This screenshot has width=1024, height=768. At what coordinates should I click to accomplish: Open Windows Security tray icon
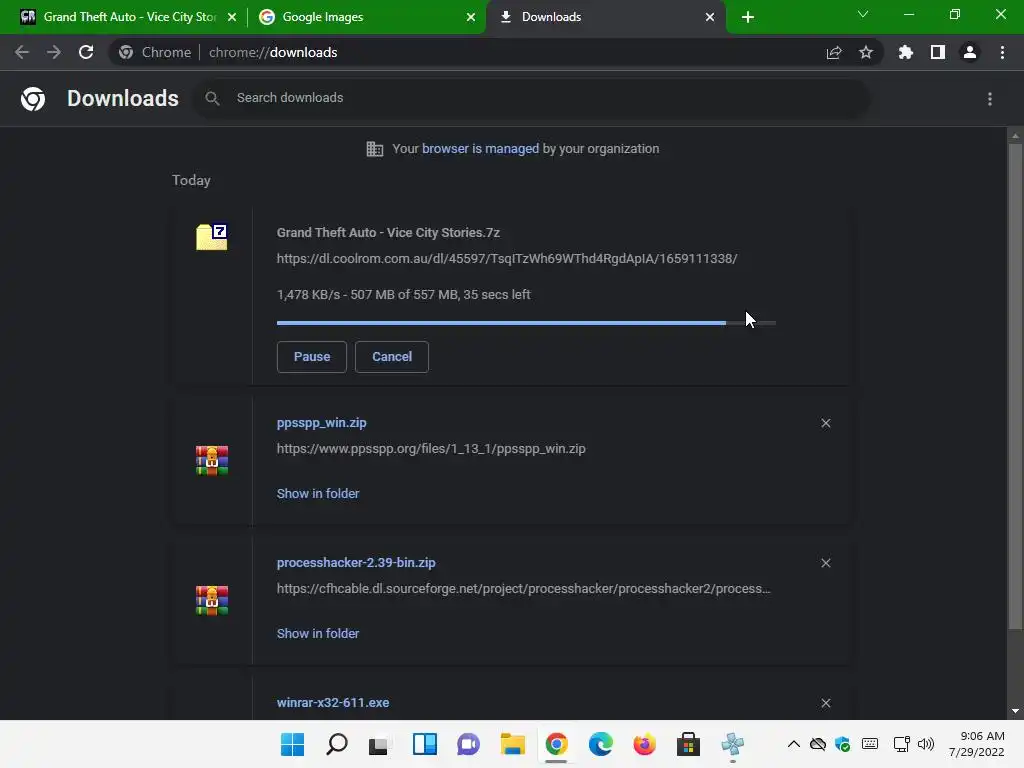842,744
